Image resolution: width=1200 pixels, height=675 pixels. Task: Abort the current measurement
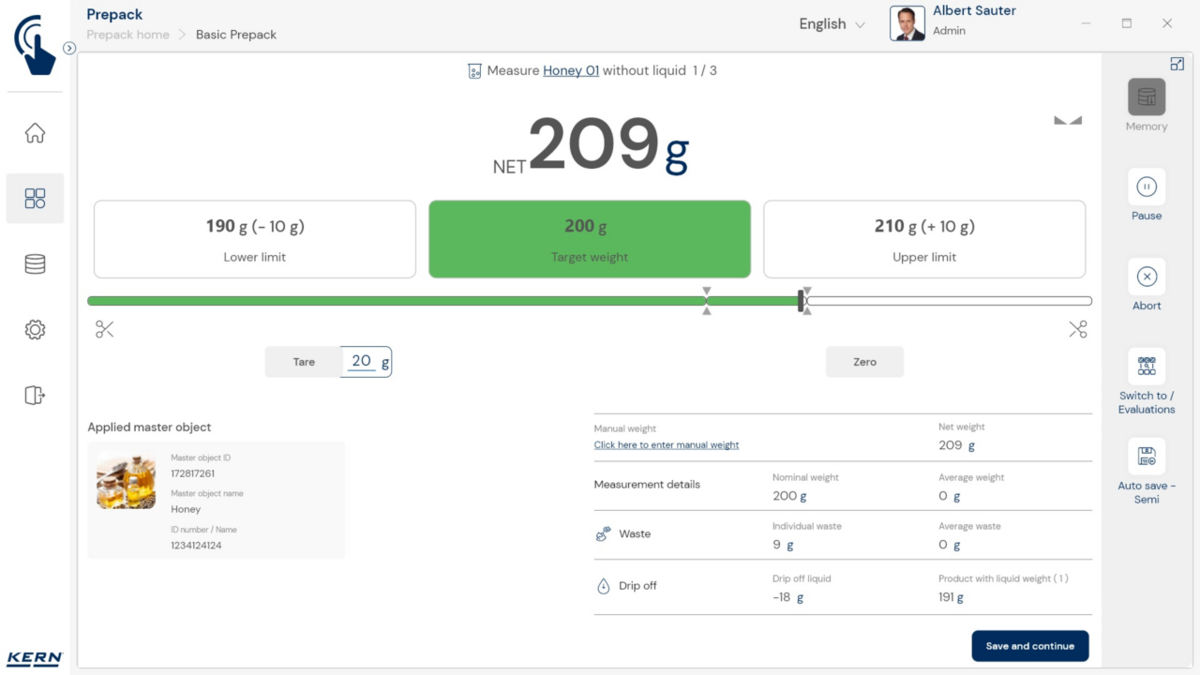tap(1146, 277)
